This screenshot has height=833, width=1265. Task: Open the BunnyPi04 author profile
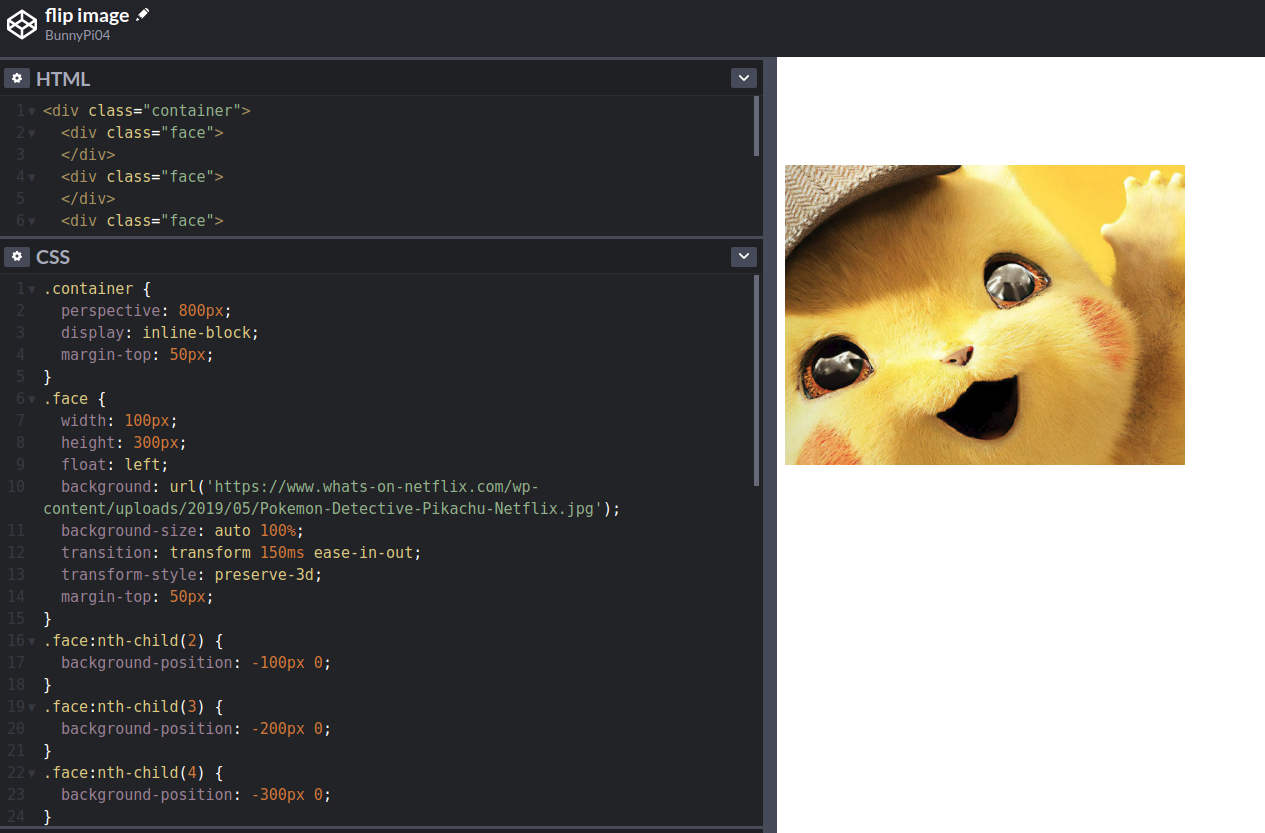point(77,35)
